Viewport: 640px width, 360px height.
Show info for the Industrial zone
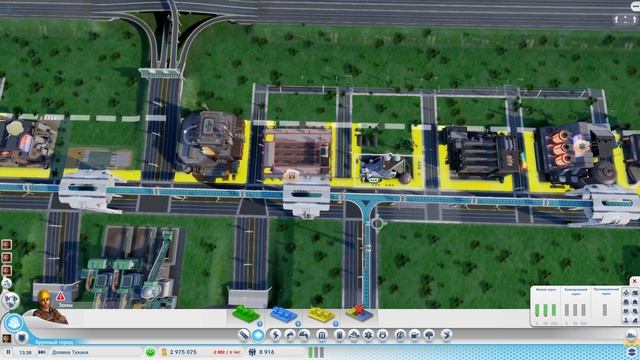click(335, 324)
